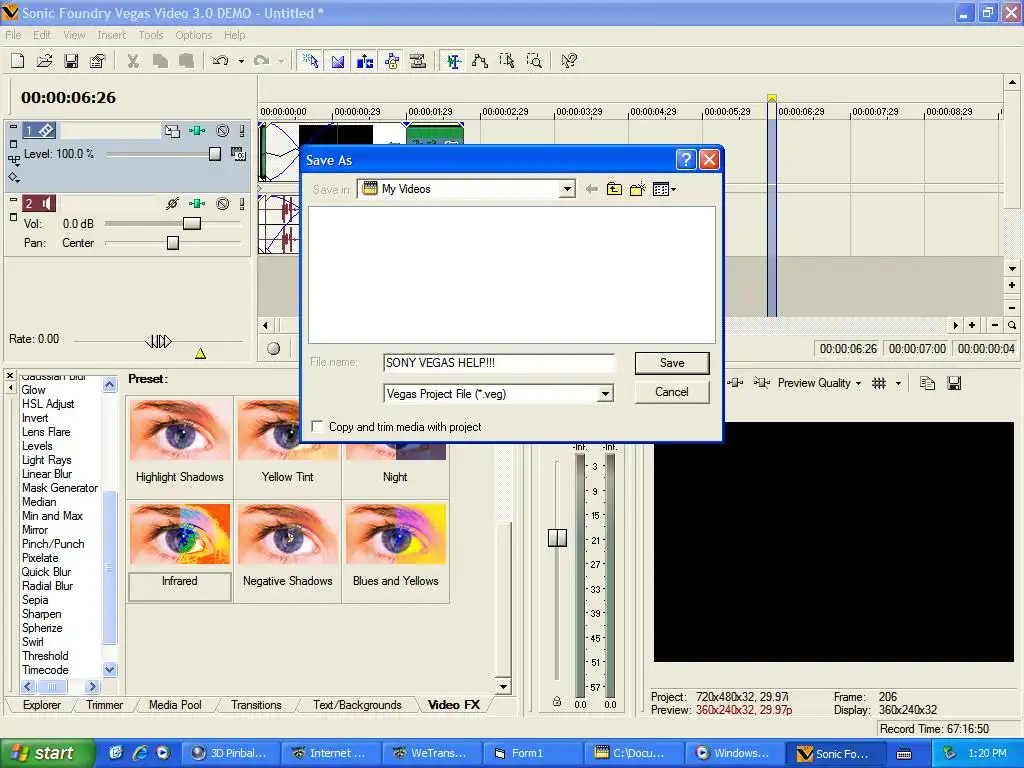Select the Envelope Edit tool icon
The height and width of the screenshot is (768, 1024).
tap(480, 61)
